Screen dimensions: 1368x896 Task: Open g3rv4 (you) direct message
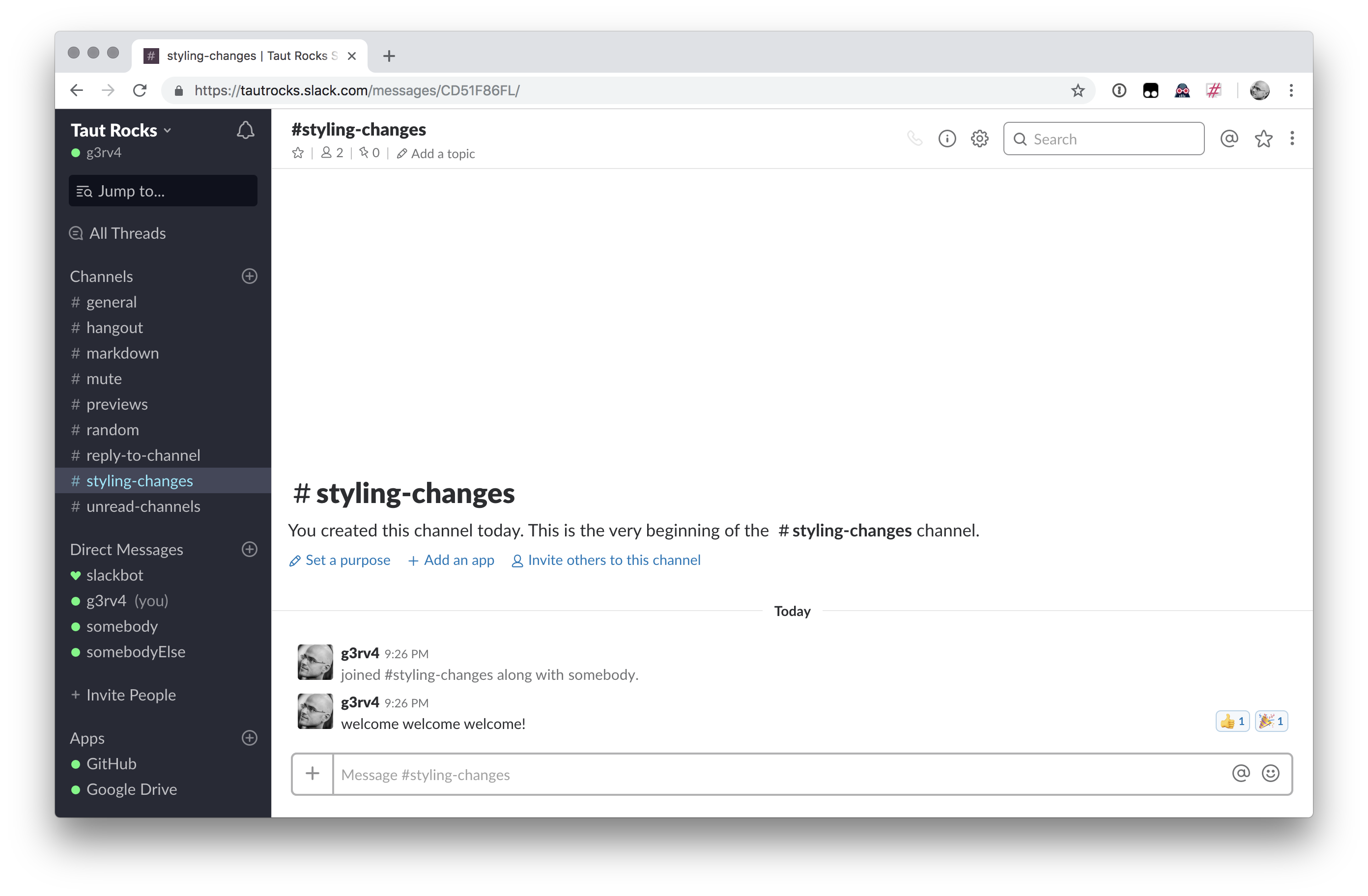(x=163, y=601)
